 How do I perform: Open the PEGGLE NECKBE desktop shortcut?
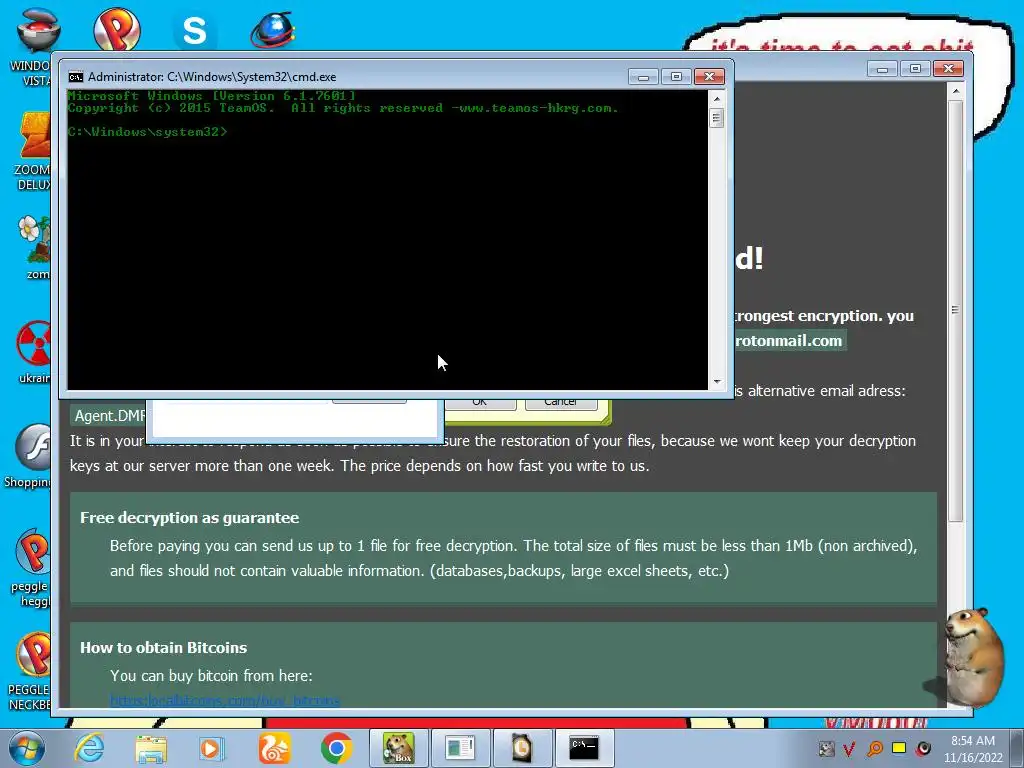point(31,671)
